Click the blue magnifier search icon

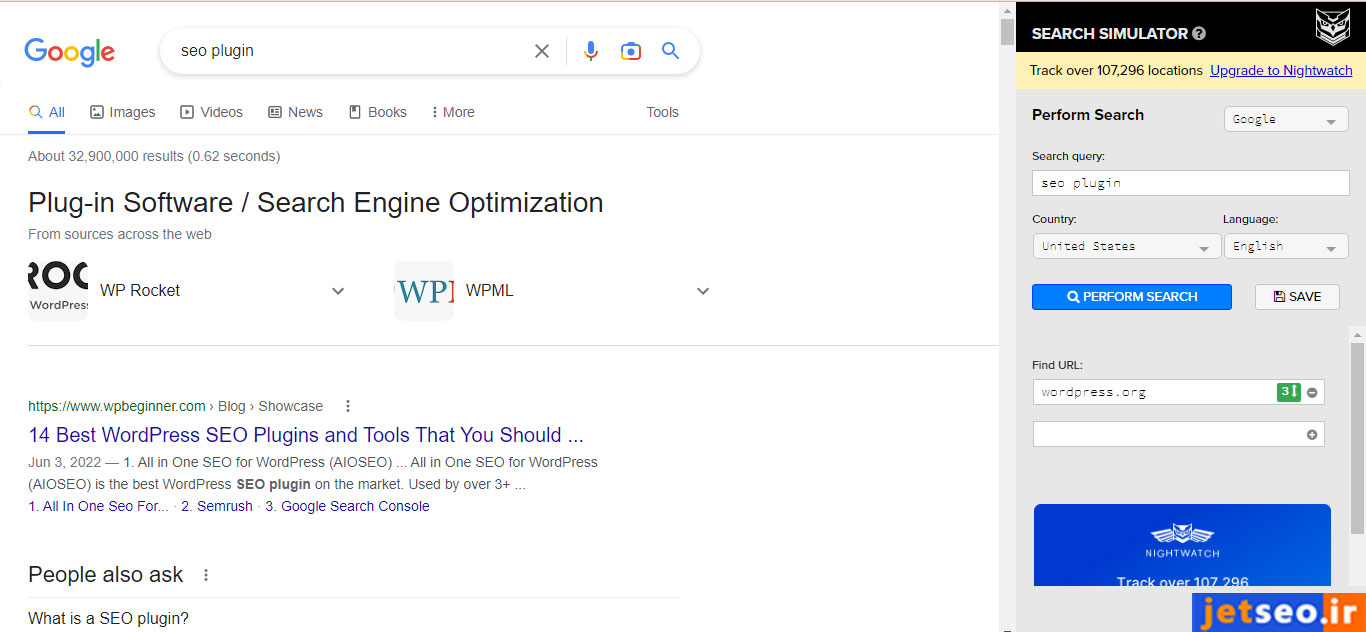pos(671,51)
